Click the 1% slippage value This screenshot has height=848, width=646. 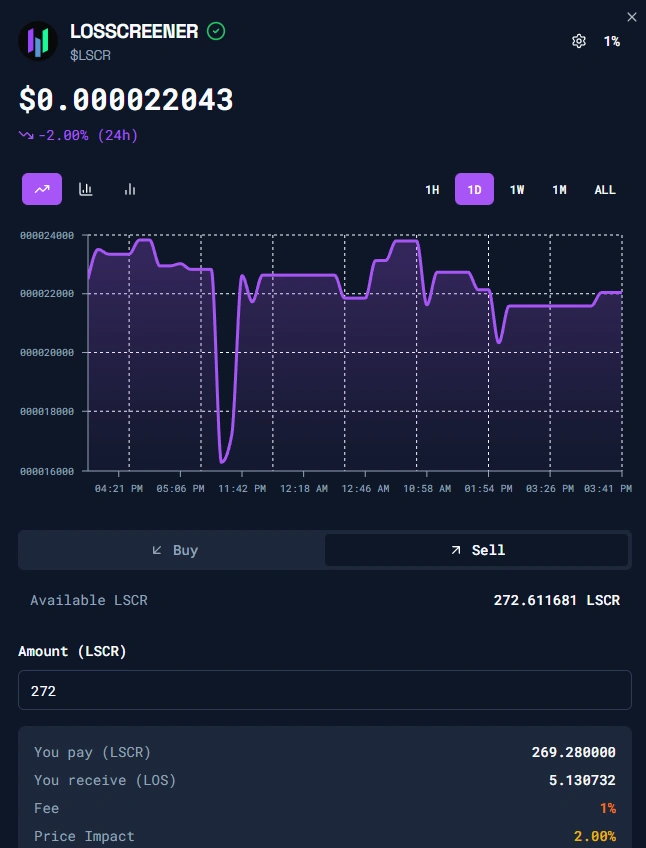(x=611, y=41)
